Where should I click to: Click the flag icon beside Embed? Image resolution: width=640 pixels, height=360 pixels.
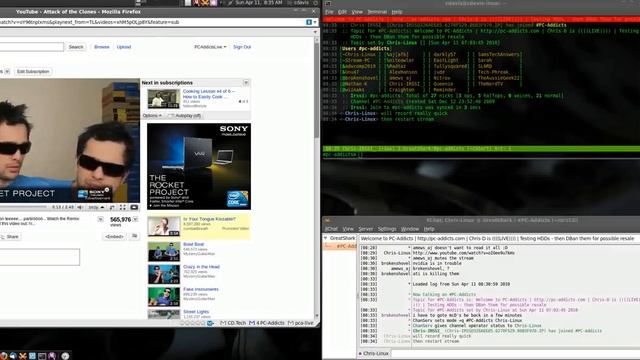(134, 236)
